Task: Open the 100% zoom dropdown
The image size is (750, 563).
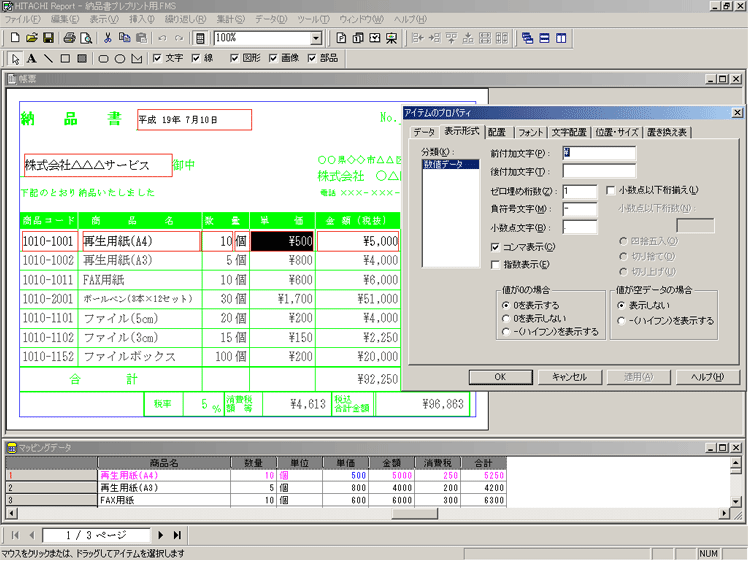Action: tap(316, 38)
